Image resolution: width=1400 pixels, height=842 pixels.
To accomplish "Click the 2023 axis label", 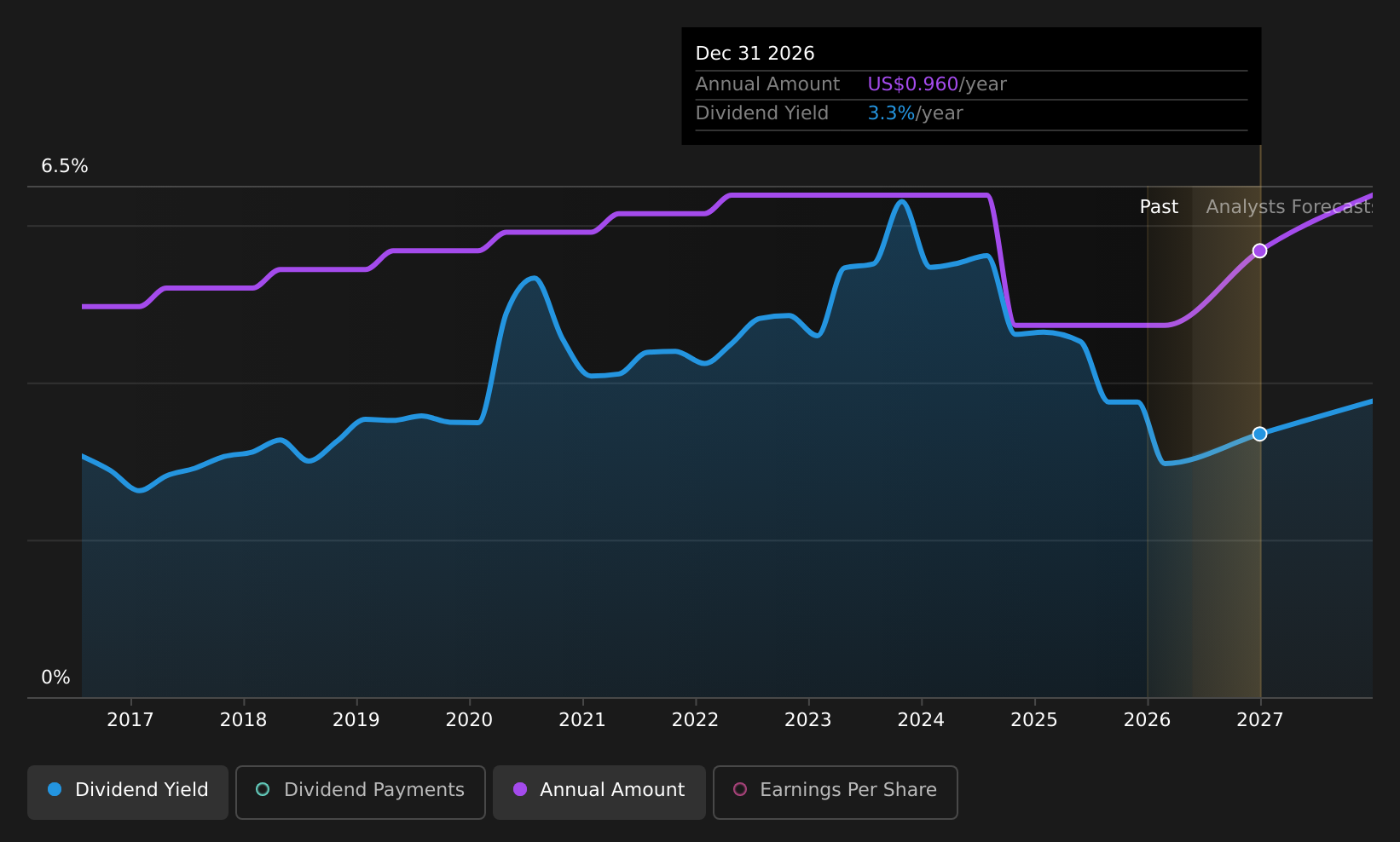I will point(808,720).
